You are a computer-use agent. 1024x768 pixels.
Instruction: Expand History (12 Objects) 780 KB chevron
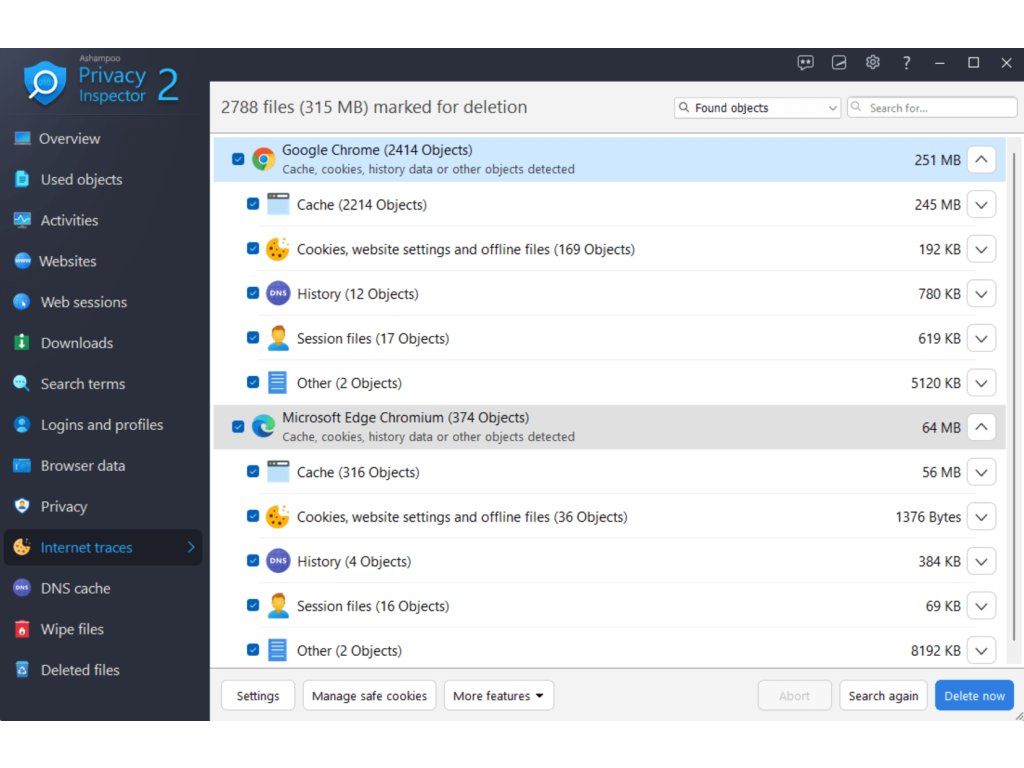pyautogui.click(x=981, y=294)
